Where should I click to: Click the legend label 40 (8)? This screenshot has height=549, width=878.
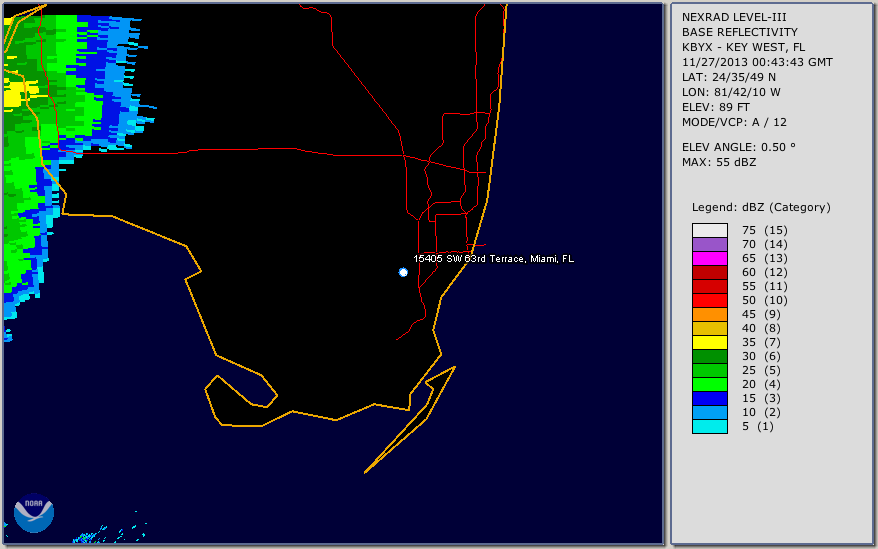[x=761, y=328]
